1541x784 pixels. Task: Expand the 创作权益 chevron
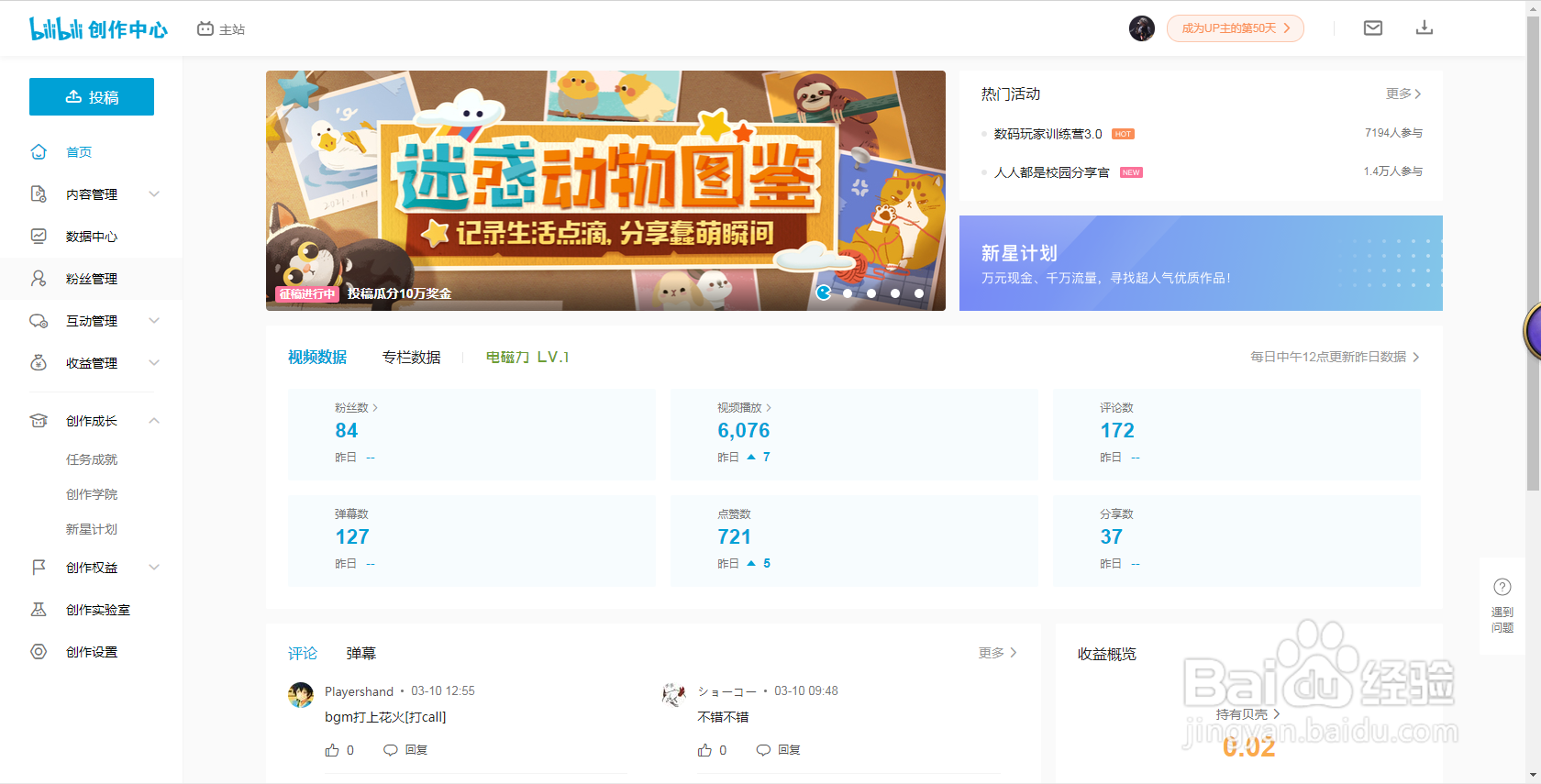click(154, 568)
